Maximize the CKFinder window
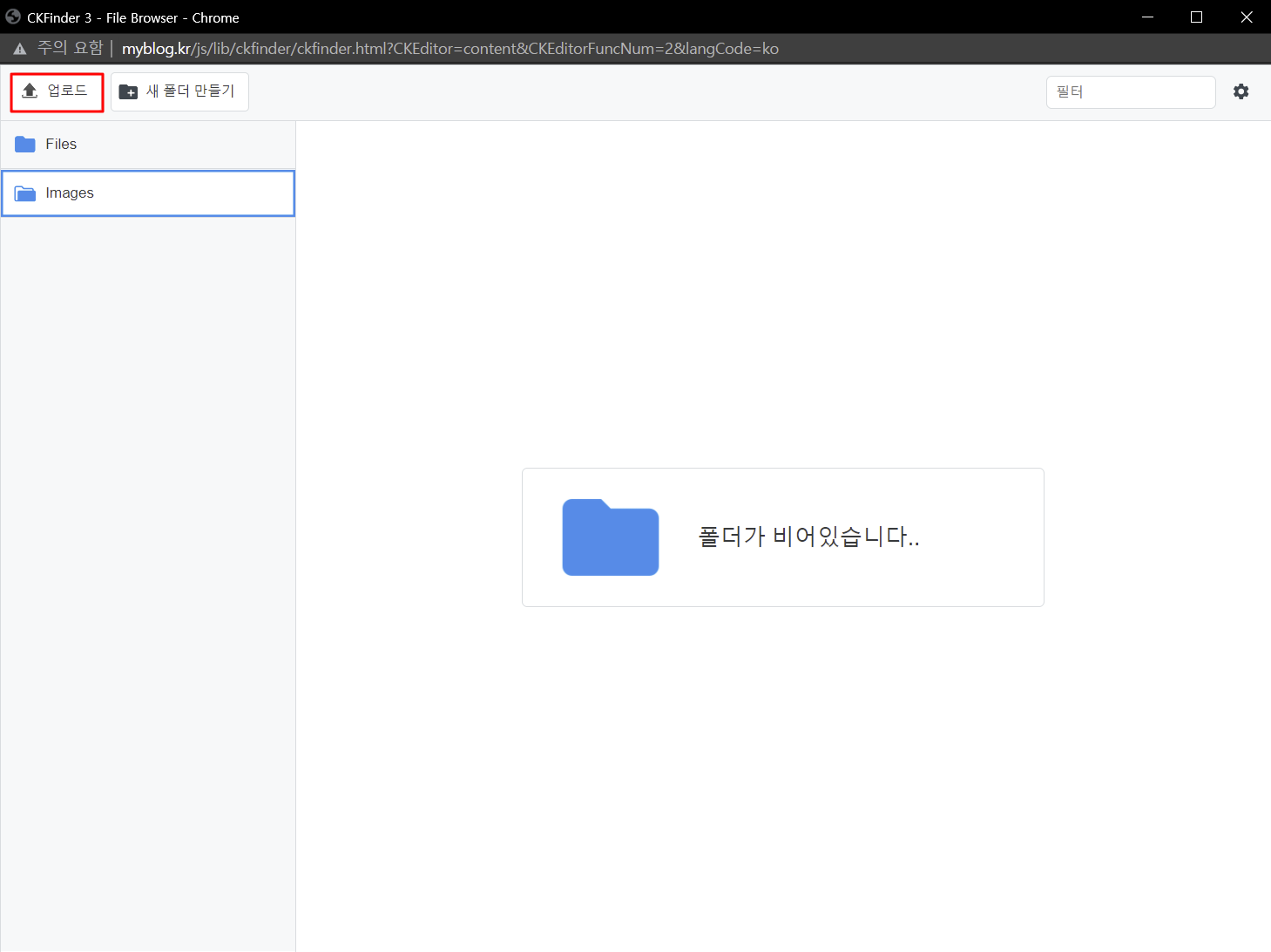 pos(1196,17)
